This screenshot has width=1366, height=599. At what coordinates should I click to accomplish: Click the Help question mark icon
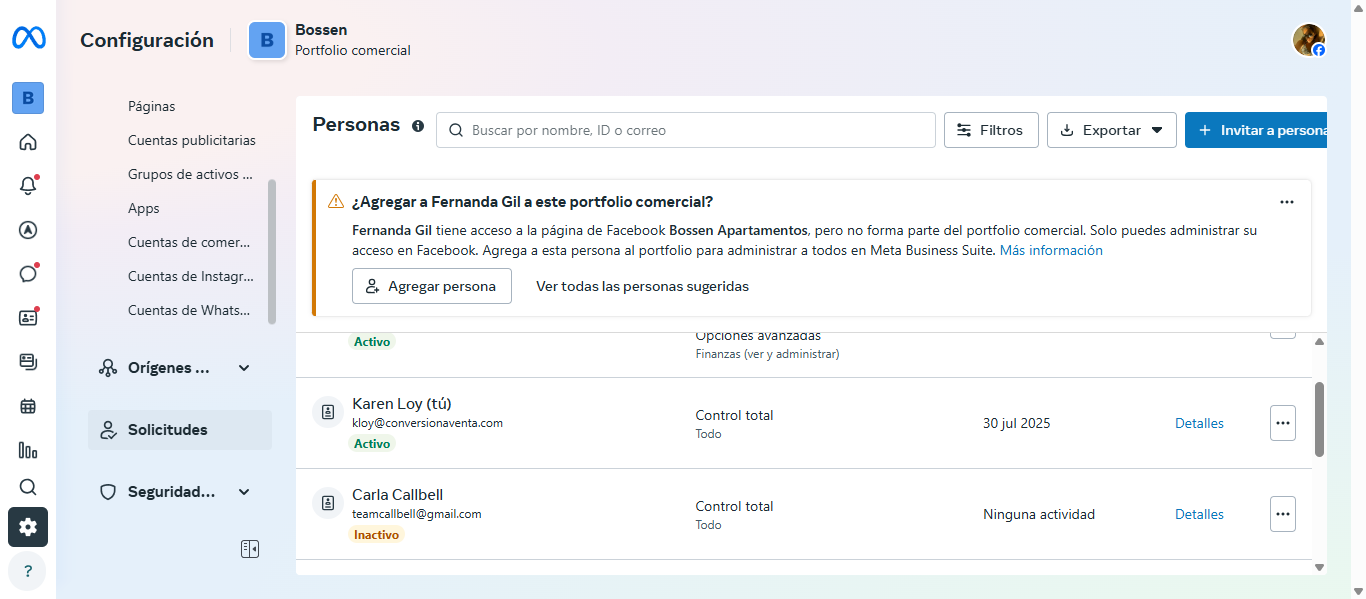(x=28, y=572)
